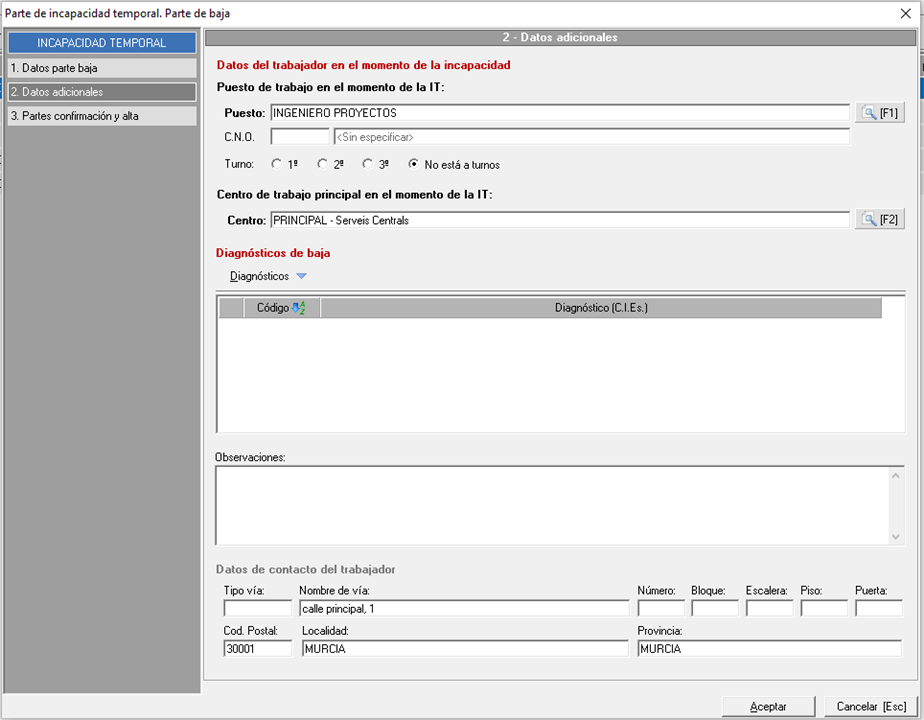Click the Cod. Postal field

257,648
